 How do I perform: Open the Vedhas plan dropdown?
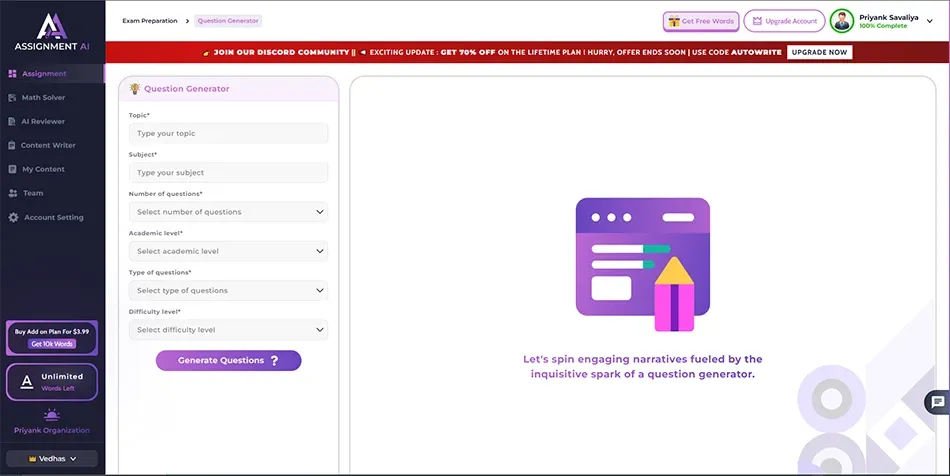point(52,458)
